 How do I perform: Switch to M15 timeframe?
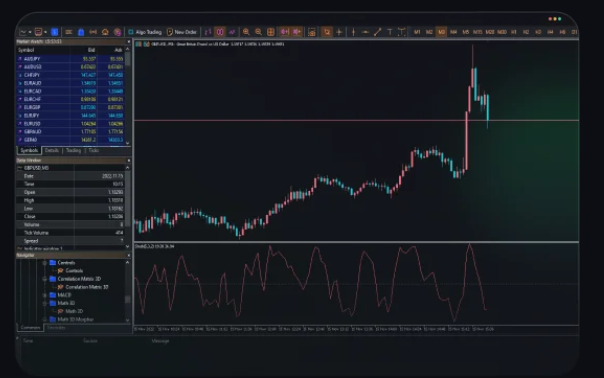[478, 32]
